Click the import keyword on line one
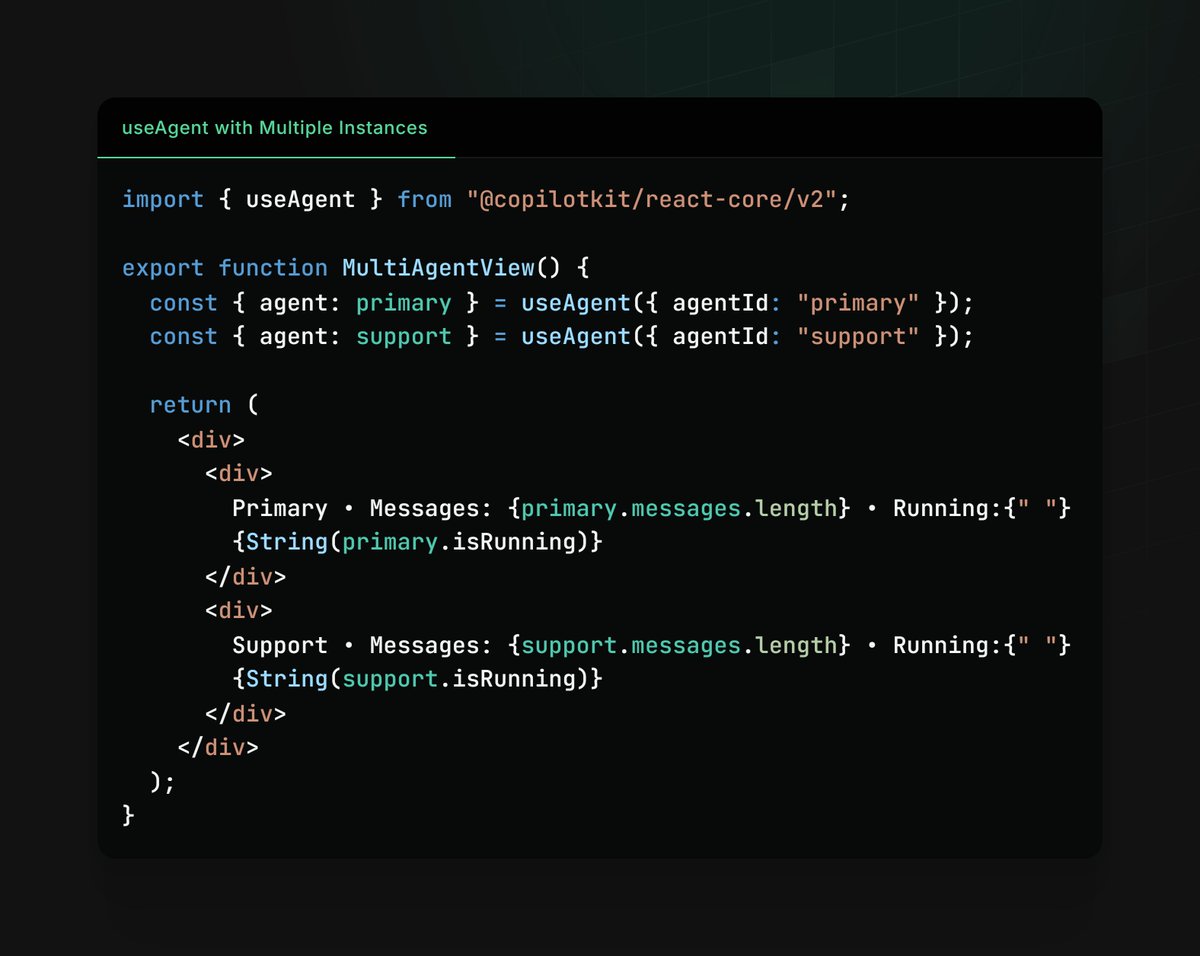 point(163,199)
